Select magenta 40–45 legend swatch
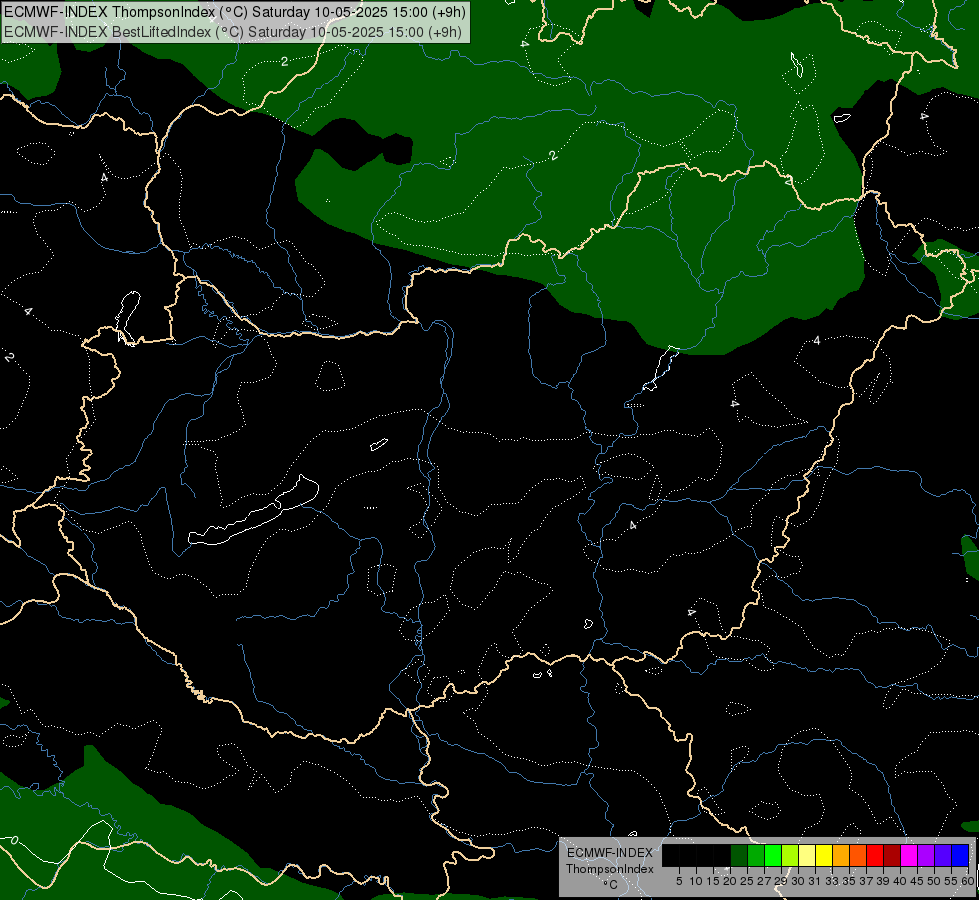This screenshot has height=900, width=979. 909,855
